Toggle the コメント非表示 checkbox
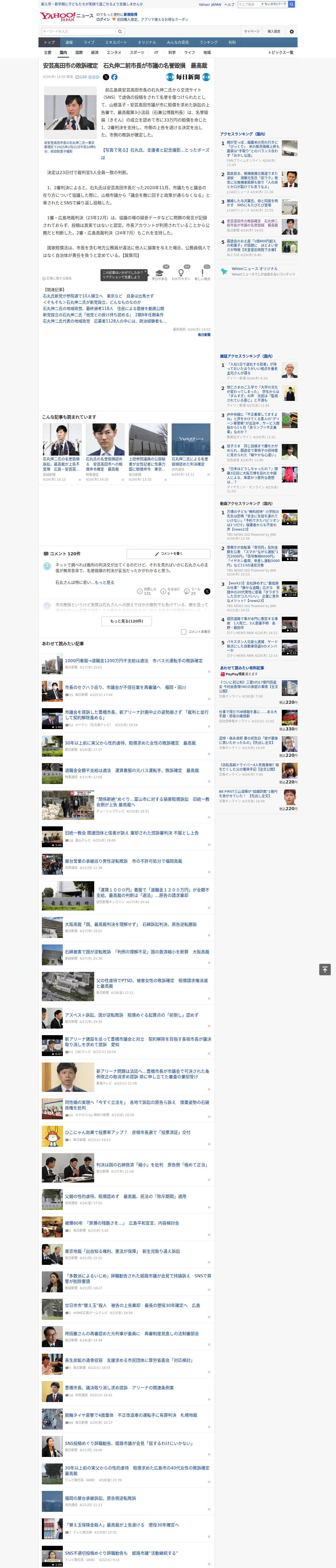The height and width of the screenshot is (1568, 336). (183, 632)
